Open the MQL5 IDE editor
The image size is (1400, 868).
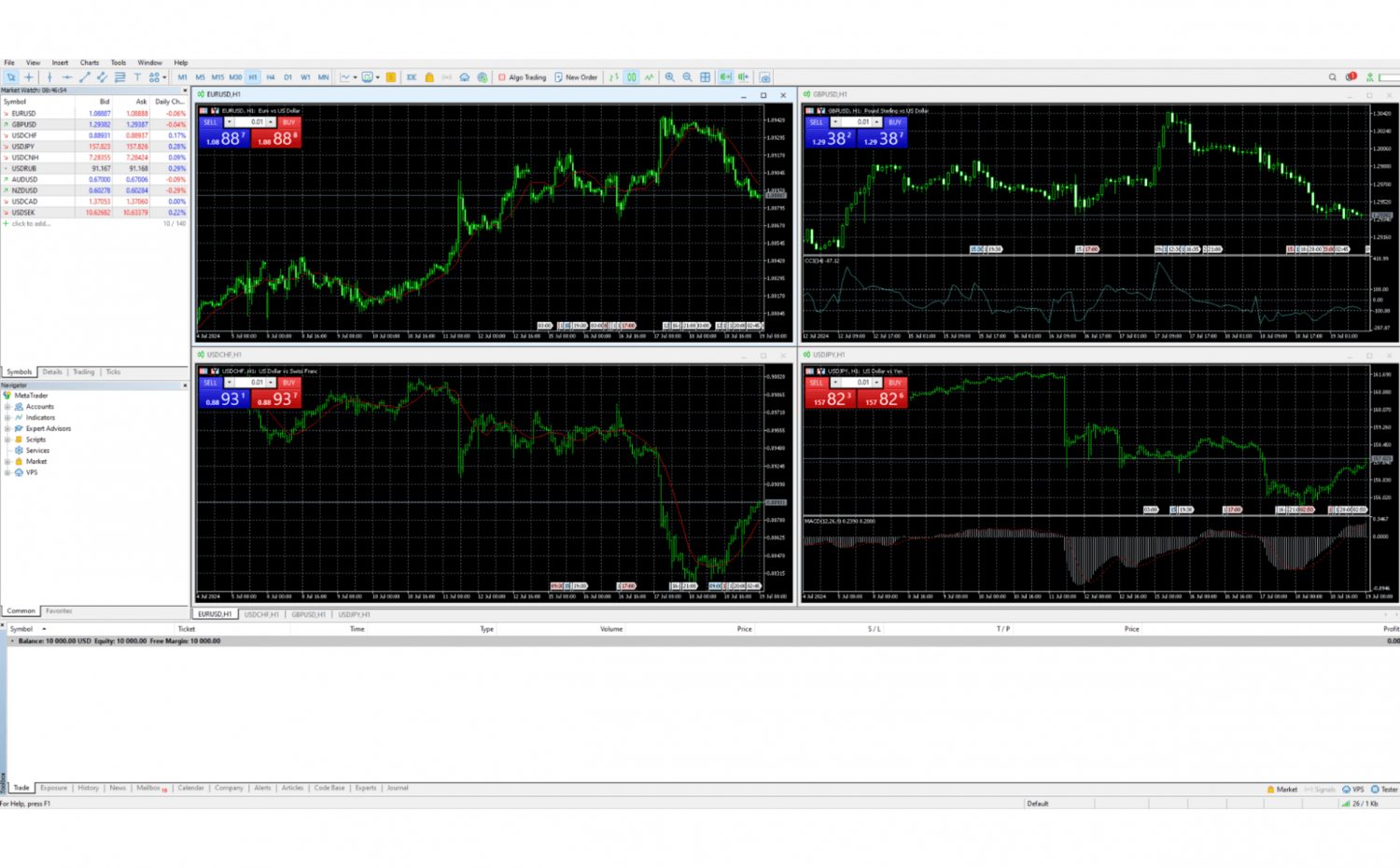[411, 77]
